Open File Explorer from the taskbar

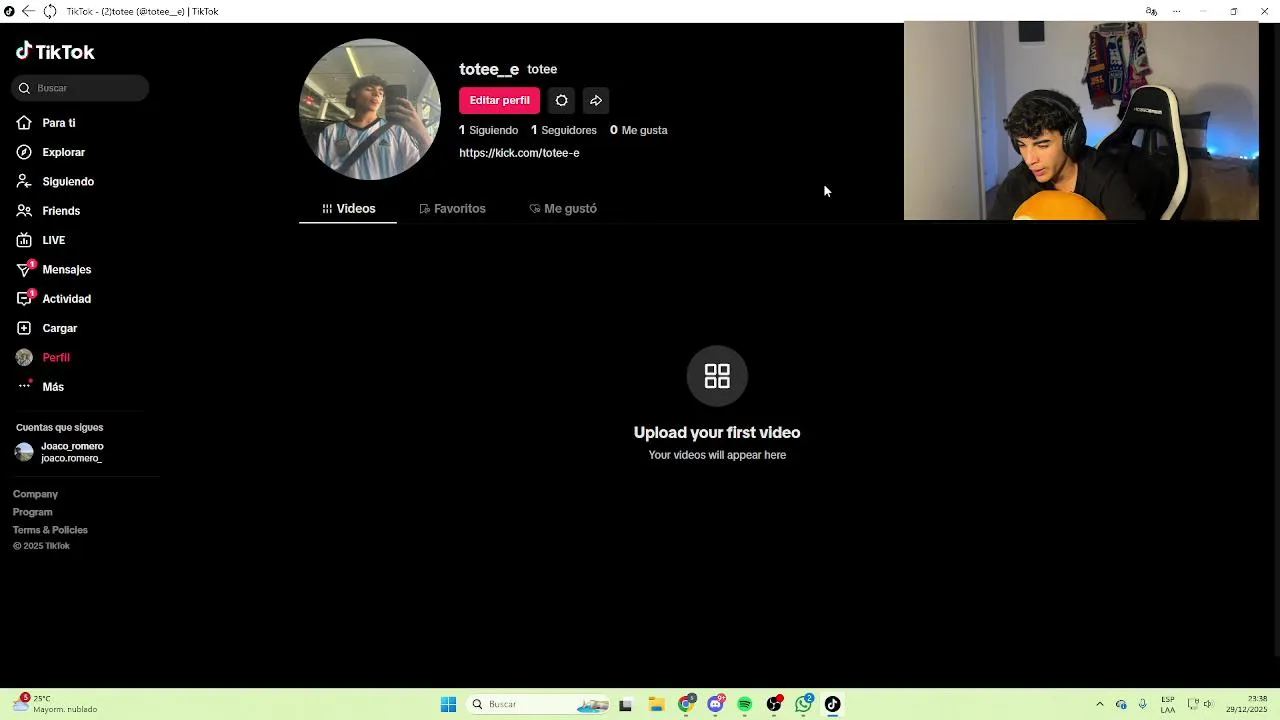[656, 705]
